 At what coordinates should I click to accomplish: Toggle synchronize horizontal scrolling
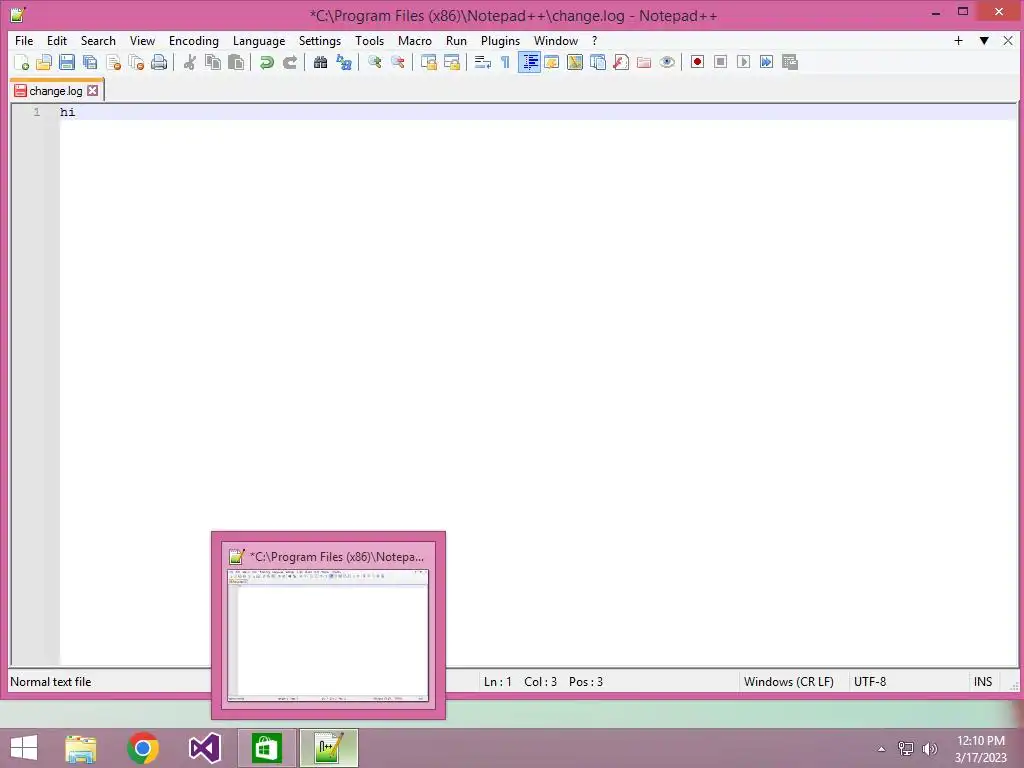click(x=452, y=62)
